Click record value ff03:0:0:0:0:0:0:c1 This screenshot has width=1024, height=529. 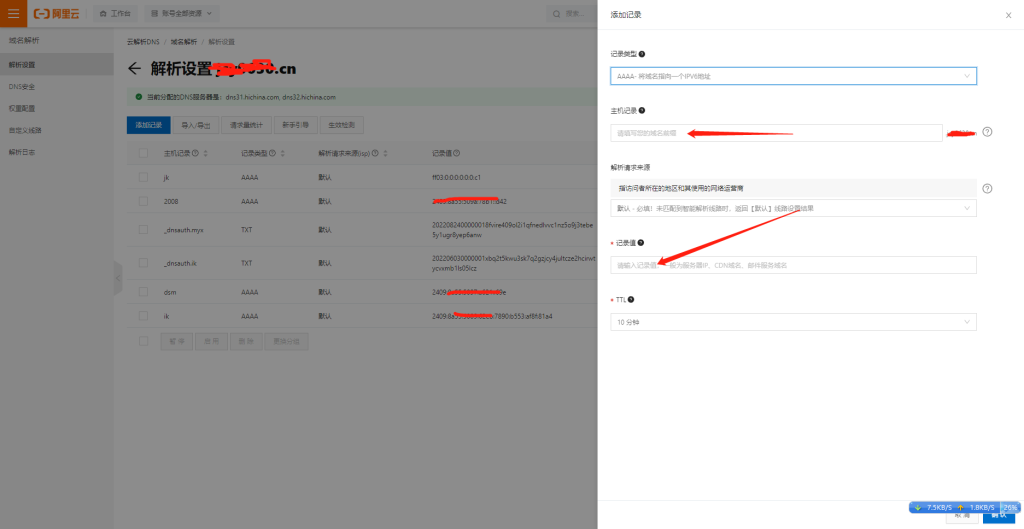tap(456, 177)
